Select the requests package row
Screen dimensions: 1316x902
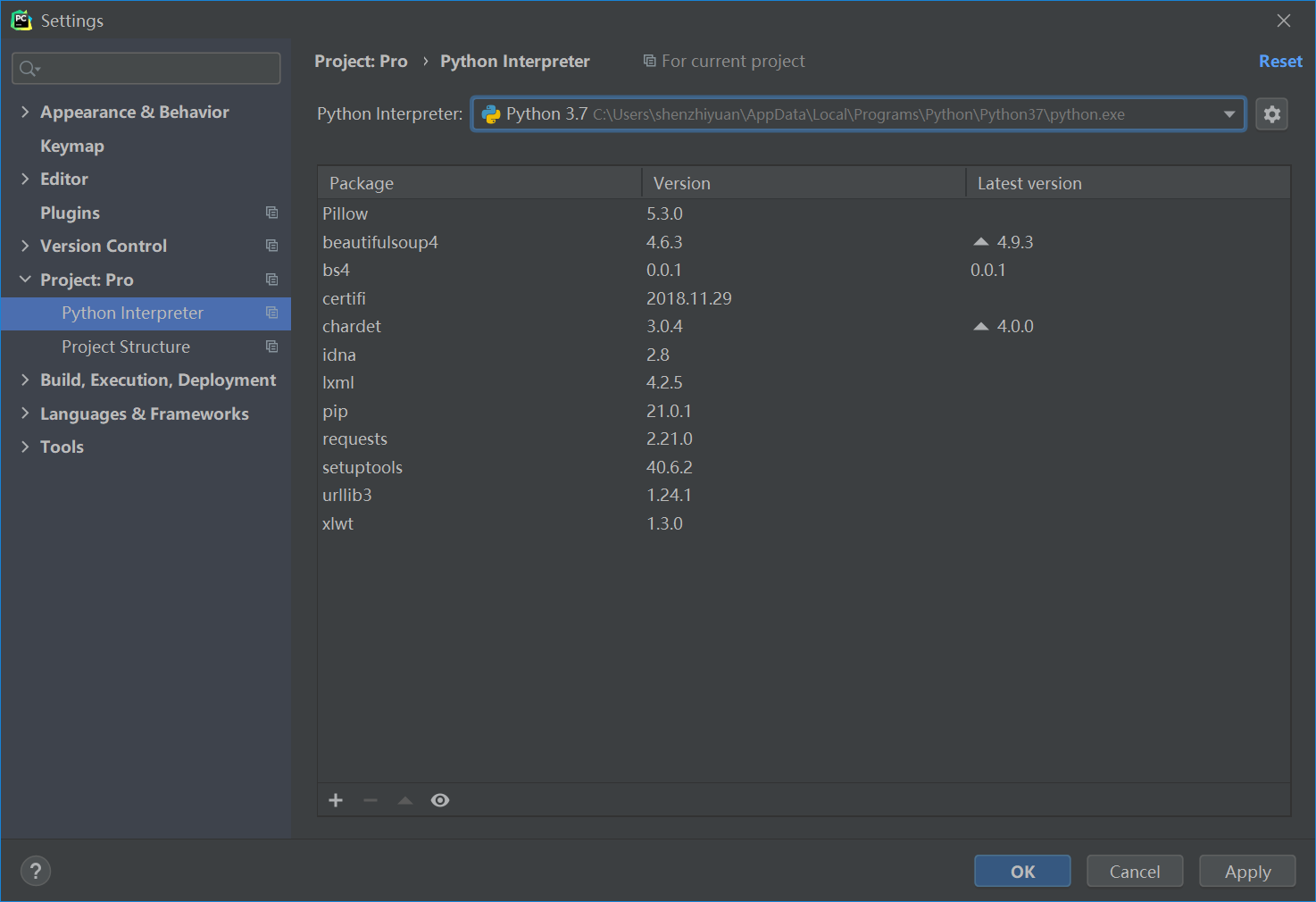point(804,438)
